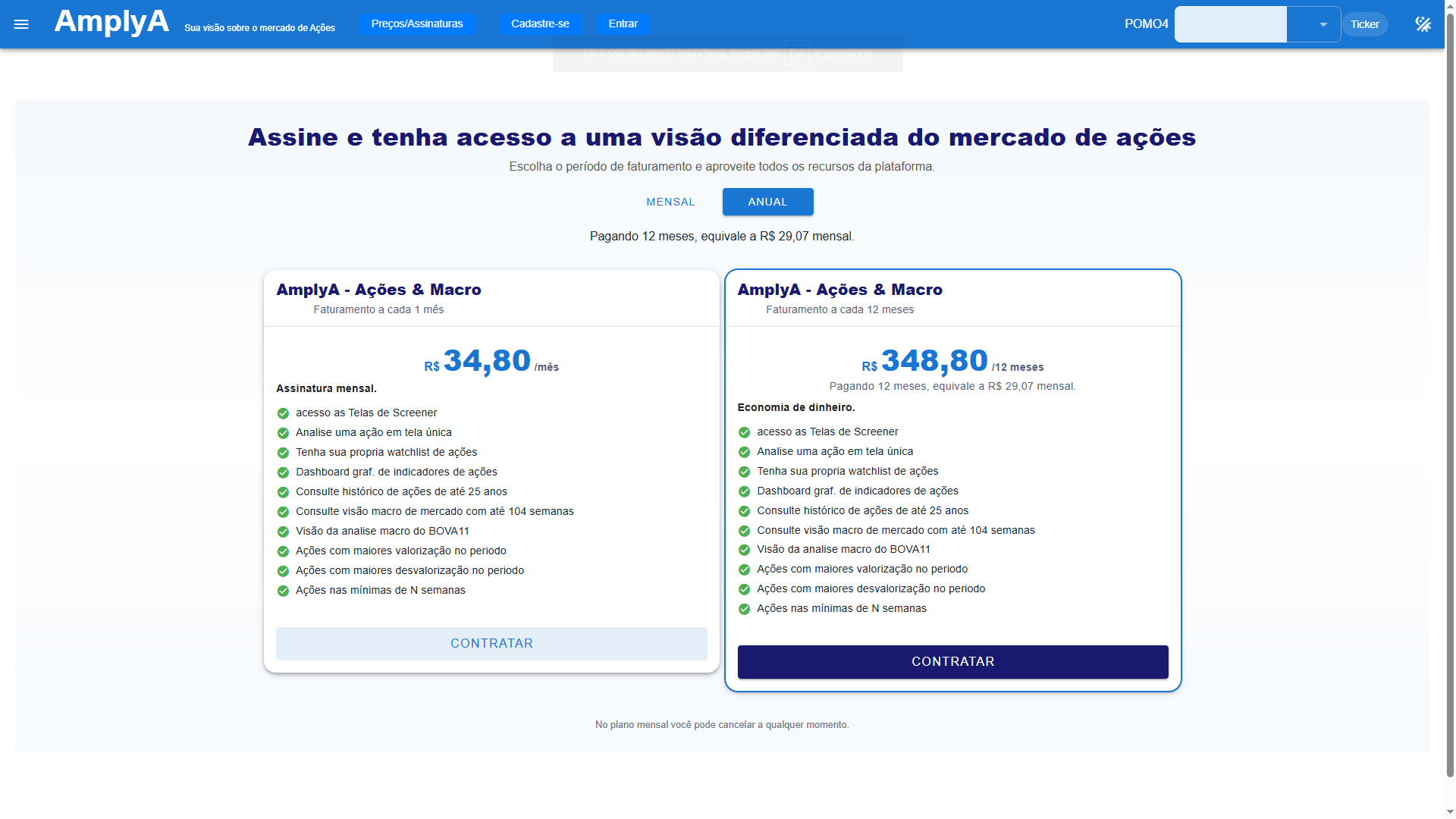
Task: Click CONTRATAR on the 12-month plan
Action: [x=952, y=661]
